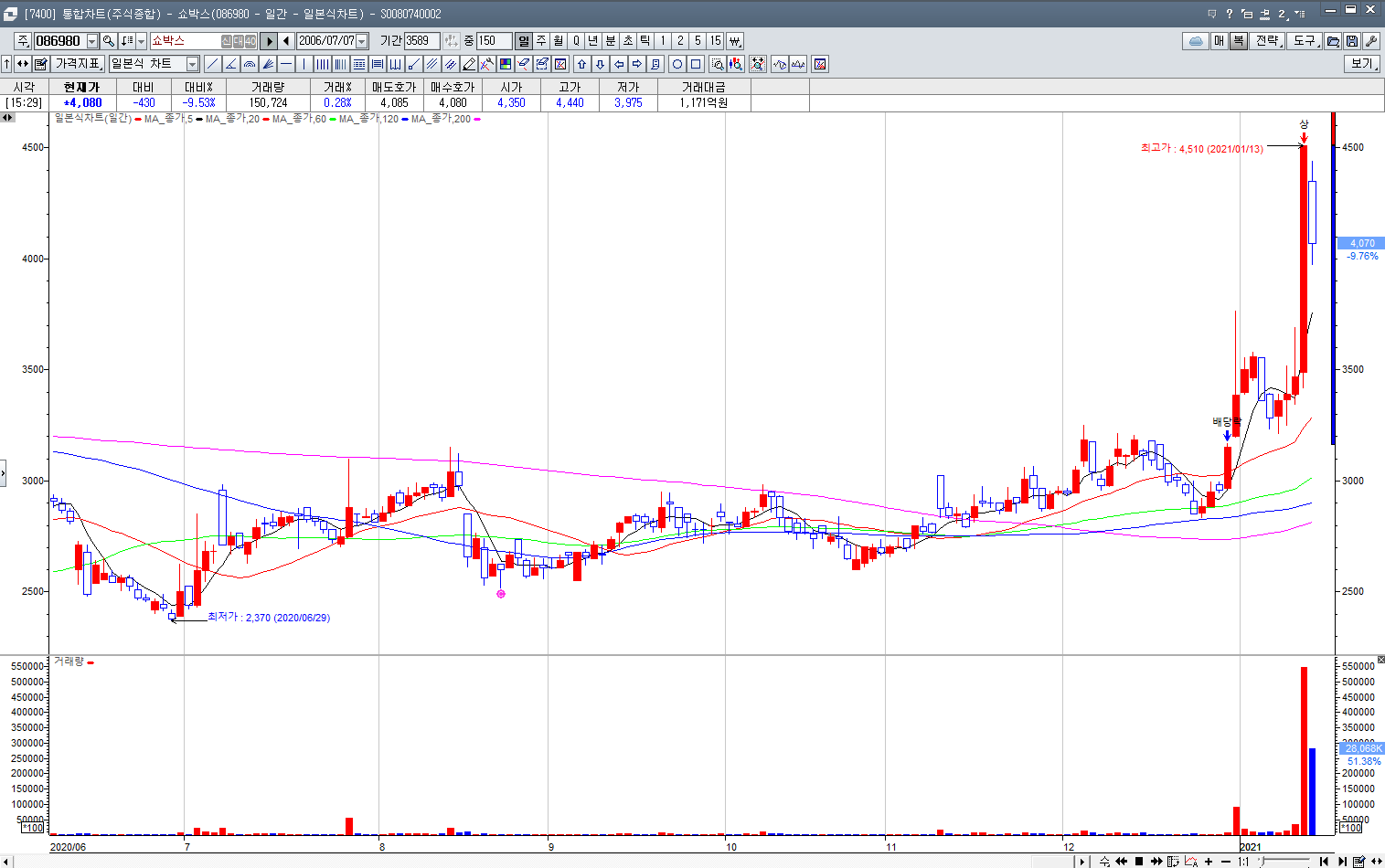Select the 2 interval button
Viewport: 1385px width, 868px height.
(x=681, y=41)
